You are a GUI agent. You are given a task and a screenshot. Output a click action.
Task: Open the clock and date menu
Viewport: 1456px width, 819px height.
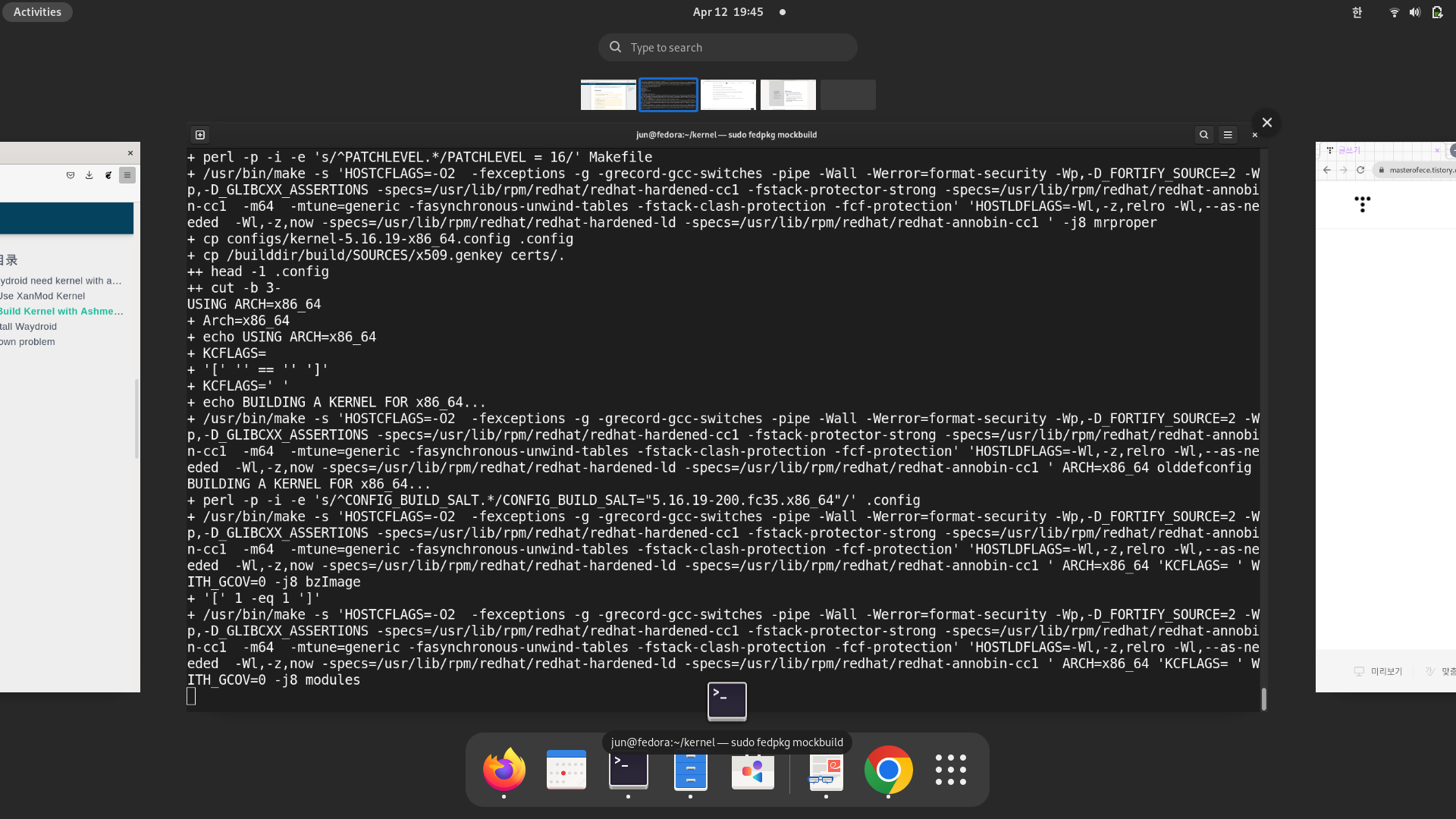click(x=727, y=12)
